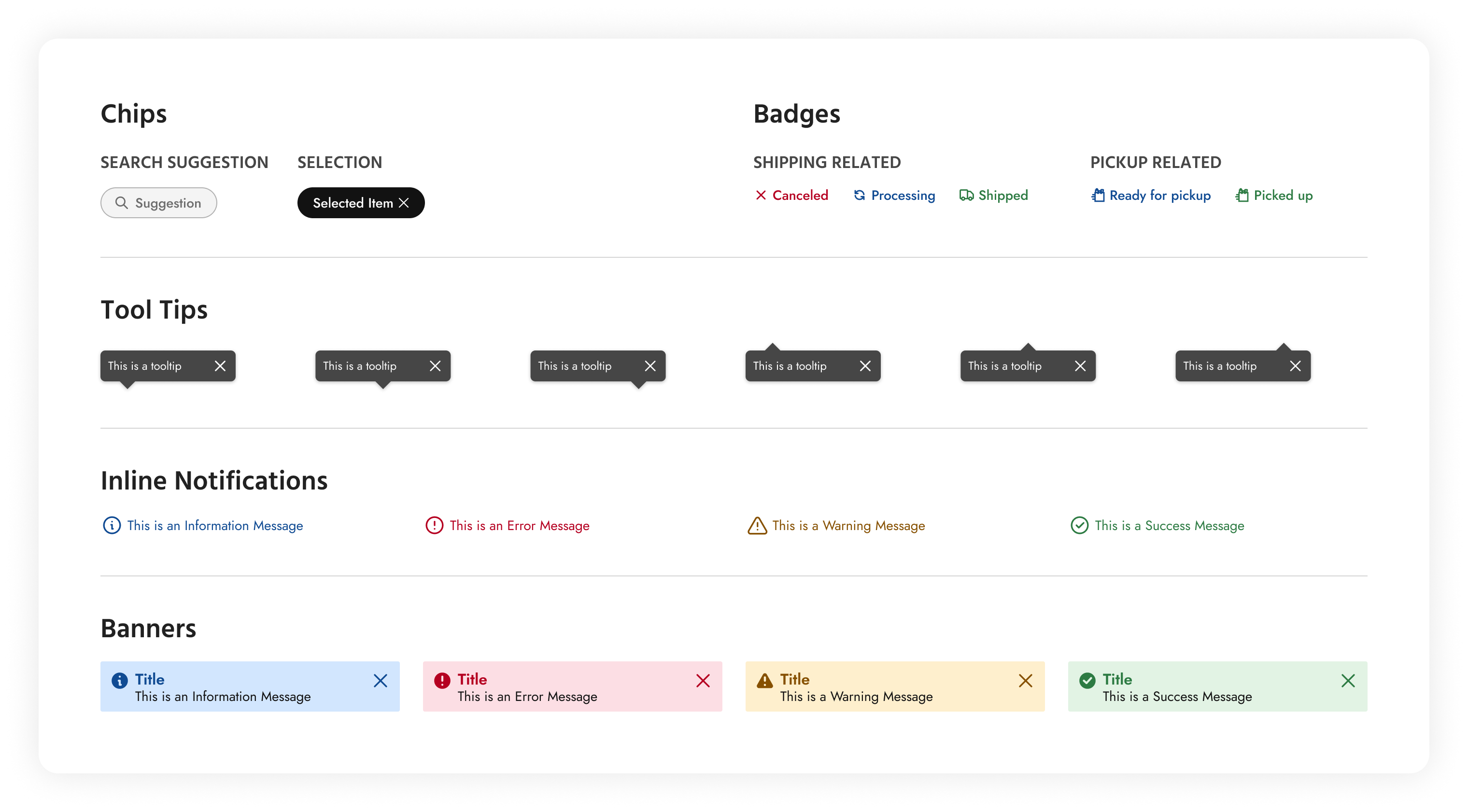Dismiss the Error Message banner
The width and height of the screenshot is (1468, 812).
tap(703, 680)
